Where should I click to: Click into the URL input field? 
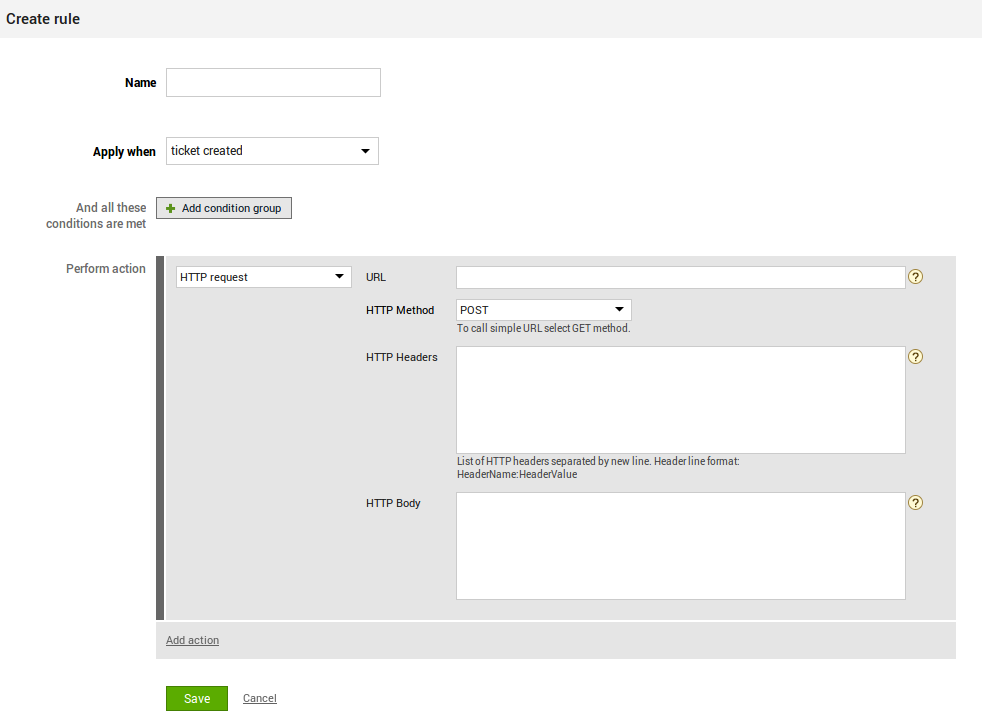pos(680,277)
